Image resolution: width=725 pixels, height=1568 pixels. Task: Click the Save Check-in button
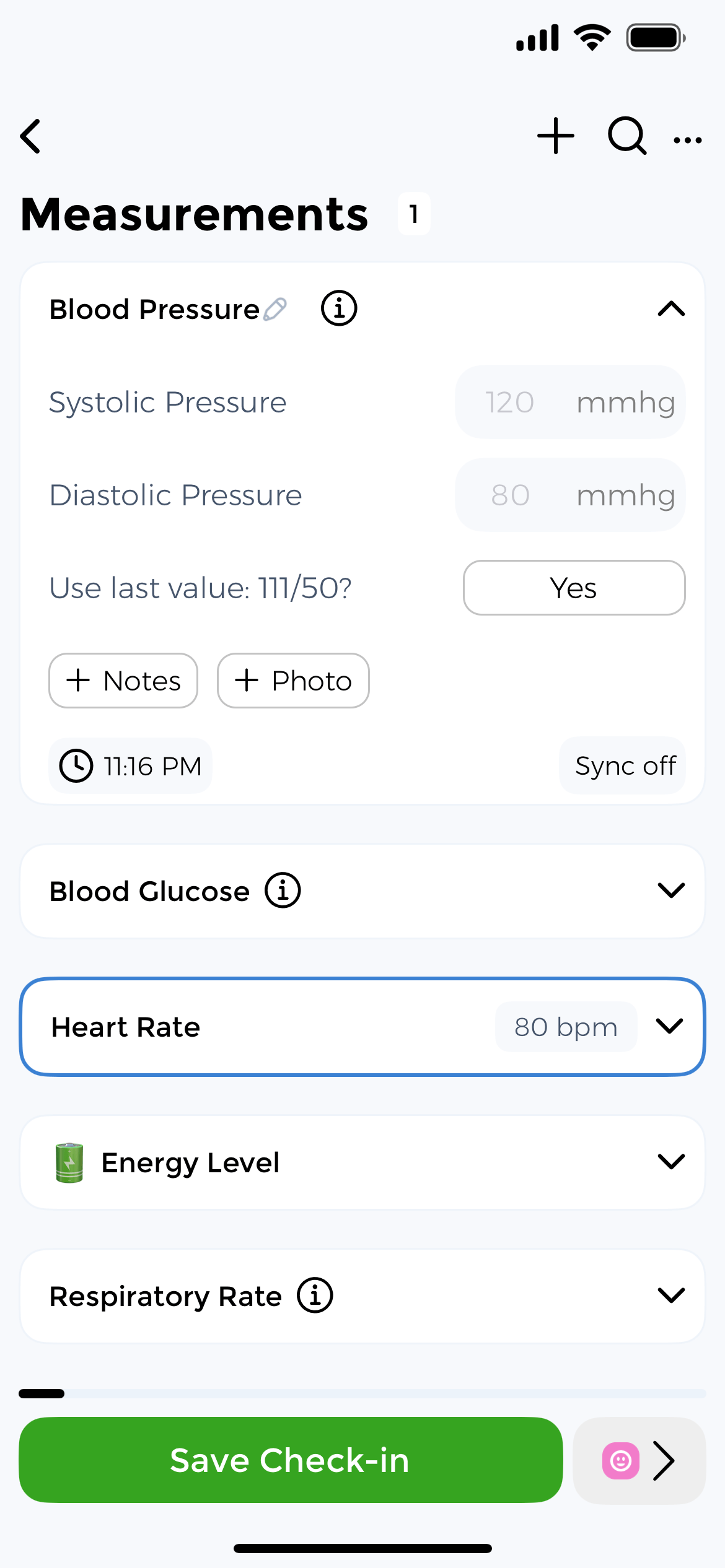(x=291, y=1460)
